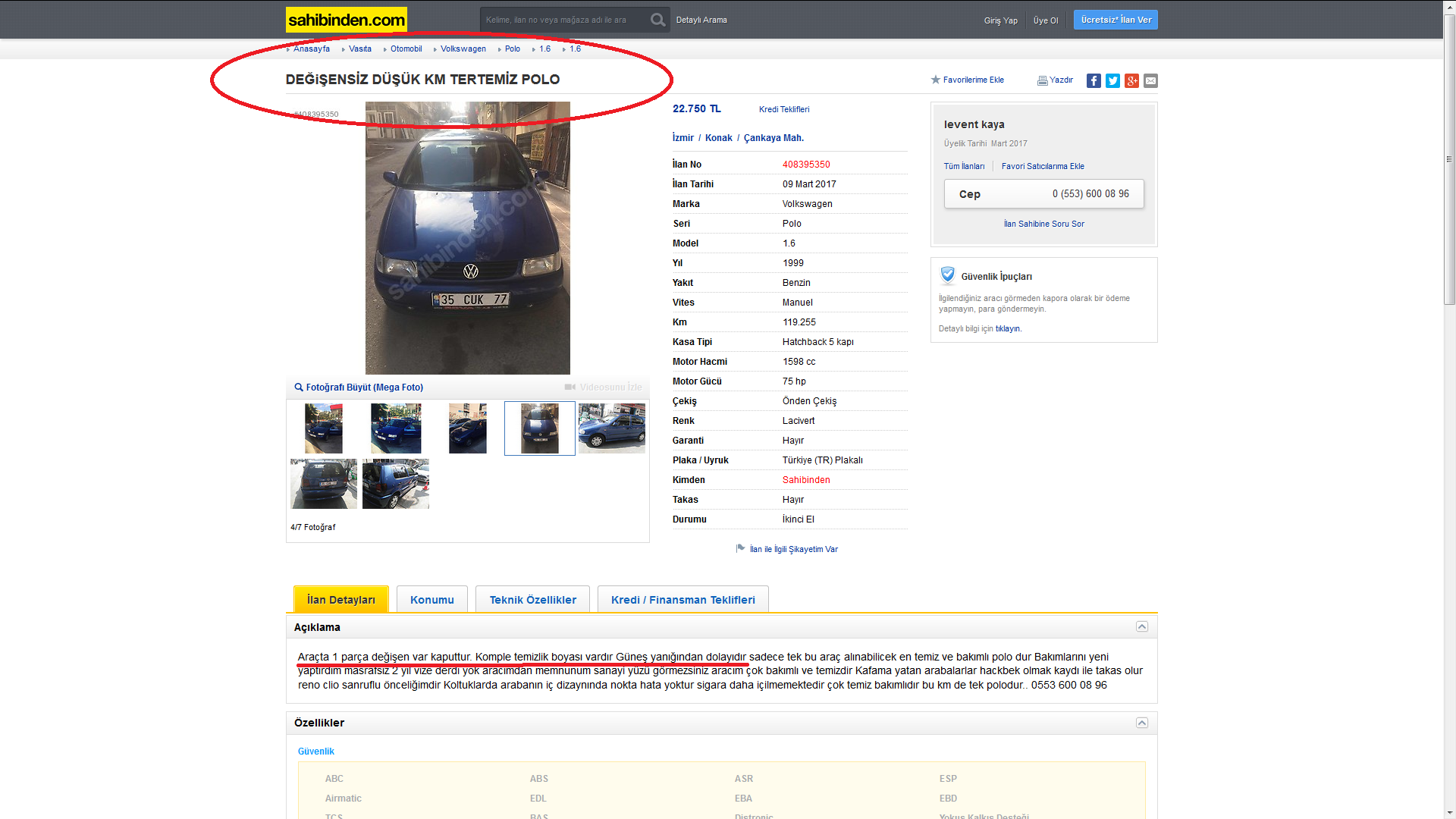The image size is (1456, 819).
Task: Click the Yazdır printer icon
Action: 1042,80
